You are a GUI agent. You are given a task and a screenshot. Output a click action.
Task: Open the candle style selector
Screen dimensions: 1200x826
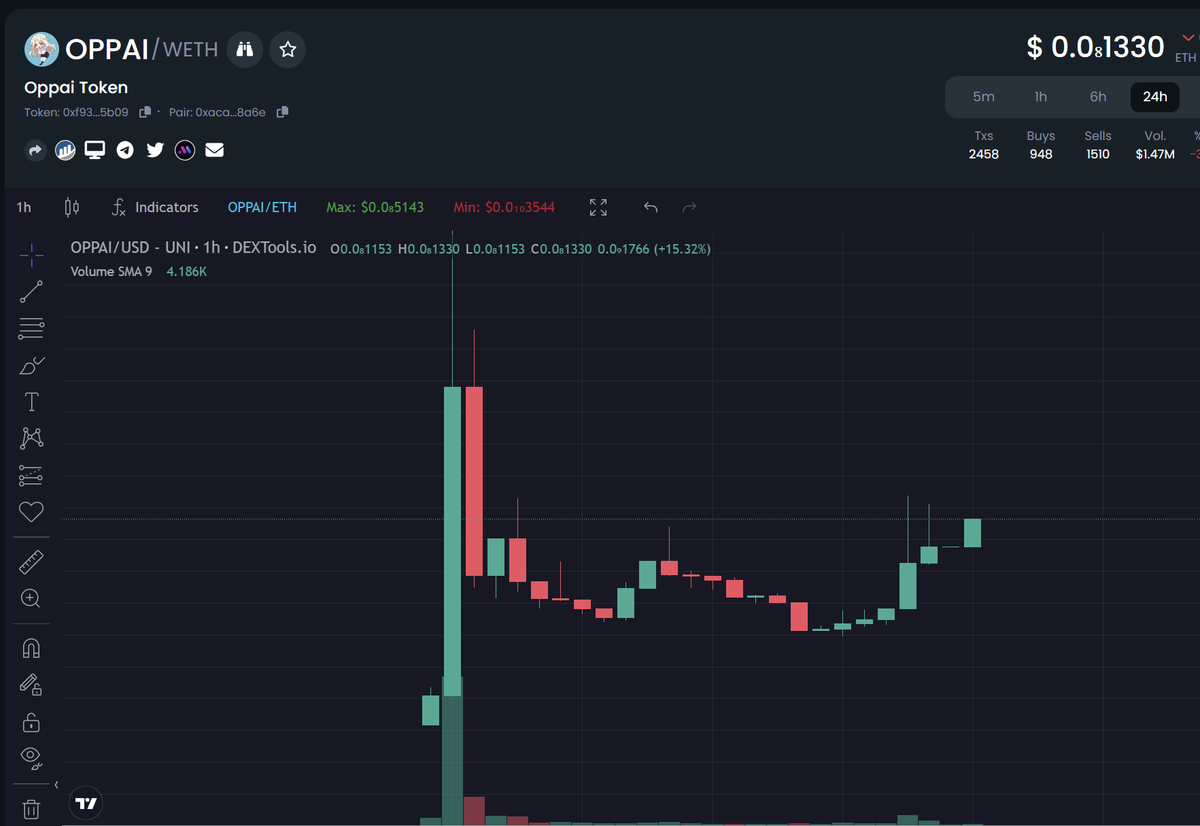coord(70,207)
